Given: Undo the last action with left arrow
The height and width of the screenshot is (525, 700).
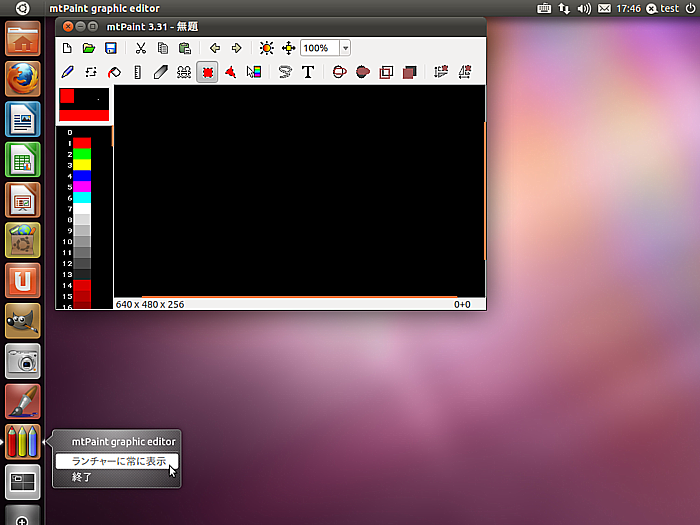Looking at the screenshot, I should pos(214,48).
